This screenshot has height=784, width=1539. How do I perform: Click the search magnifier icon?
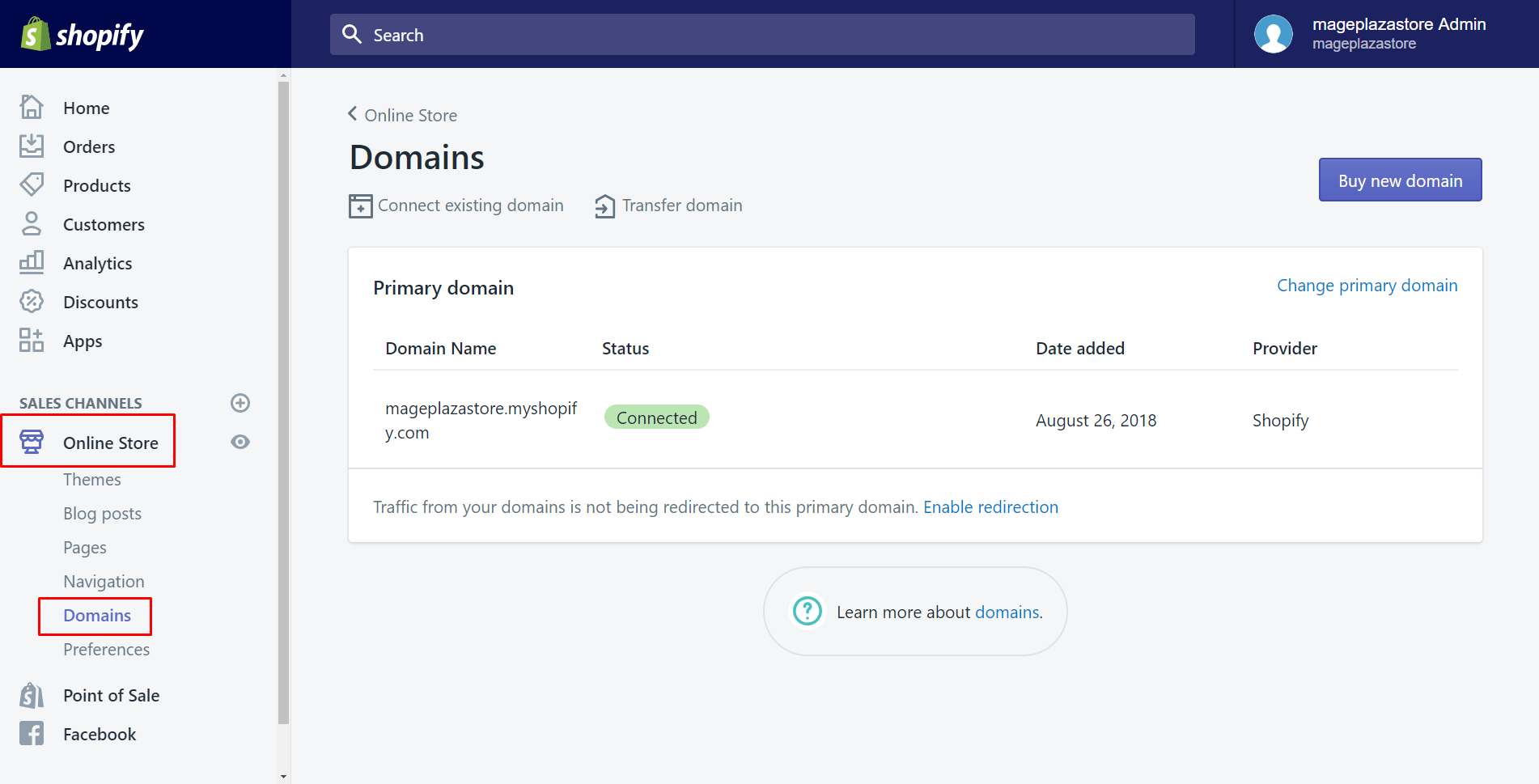(352, 34)
